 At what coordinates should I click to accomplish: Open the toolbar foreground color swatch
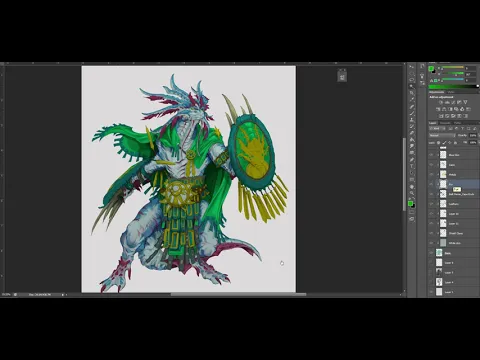tap(410, 203)
